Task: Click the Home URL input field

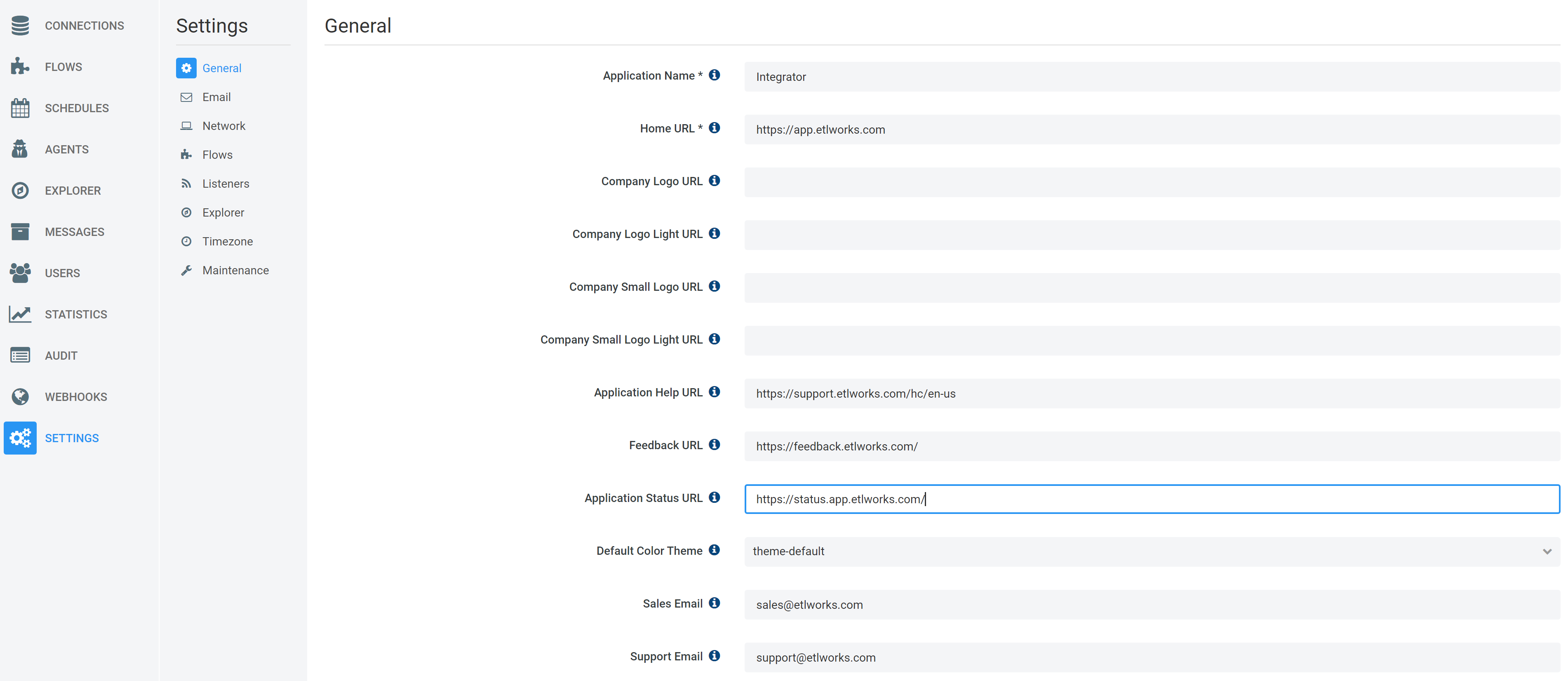Action: point(1152,130)
